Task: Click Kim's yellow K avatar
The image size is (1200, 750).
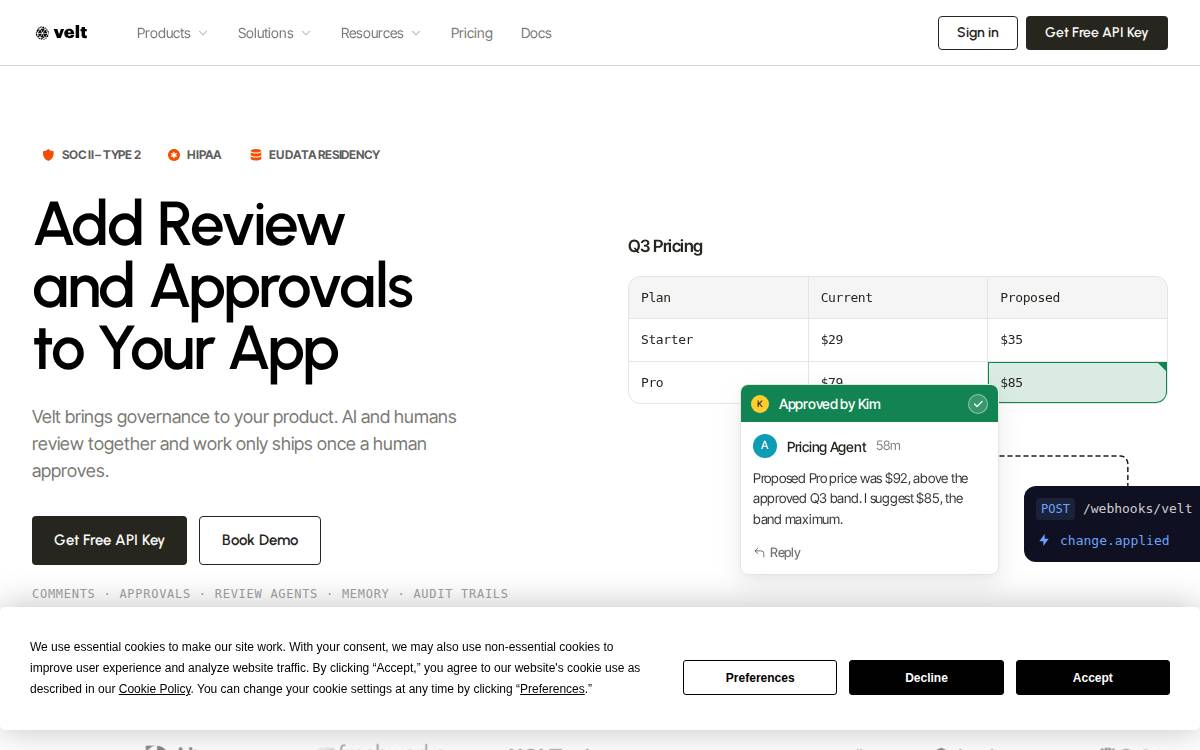Action: pos(760,404)
